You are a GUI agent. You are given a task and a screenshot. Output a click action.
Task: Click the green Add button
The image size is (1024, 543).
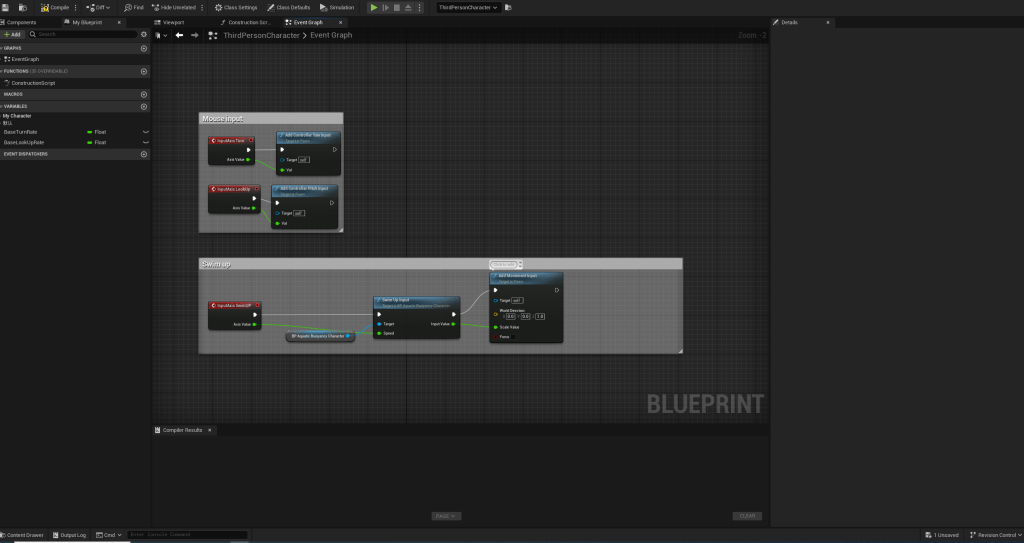pyautogui.click(x=12, y=34)
